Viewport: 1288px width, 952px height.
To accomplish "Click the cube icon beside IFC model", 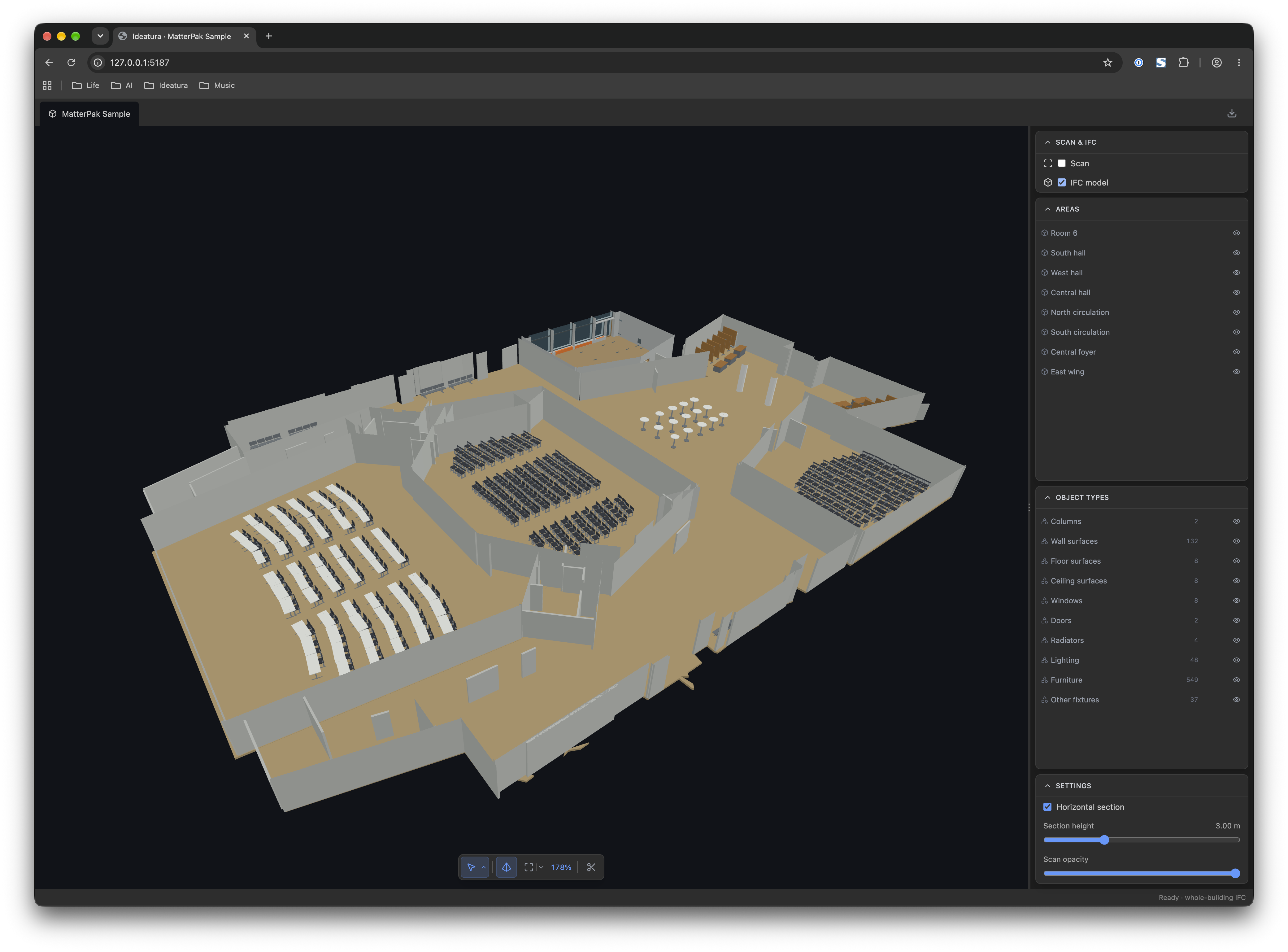I will click(x=1048, y=183).
